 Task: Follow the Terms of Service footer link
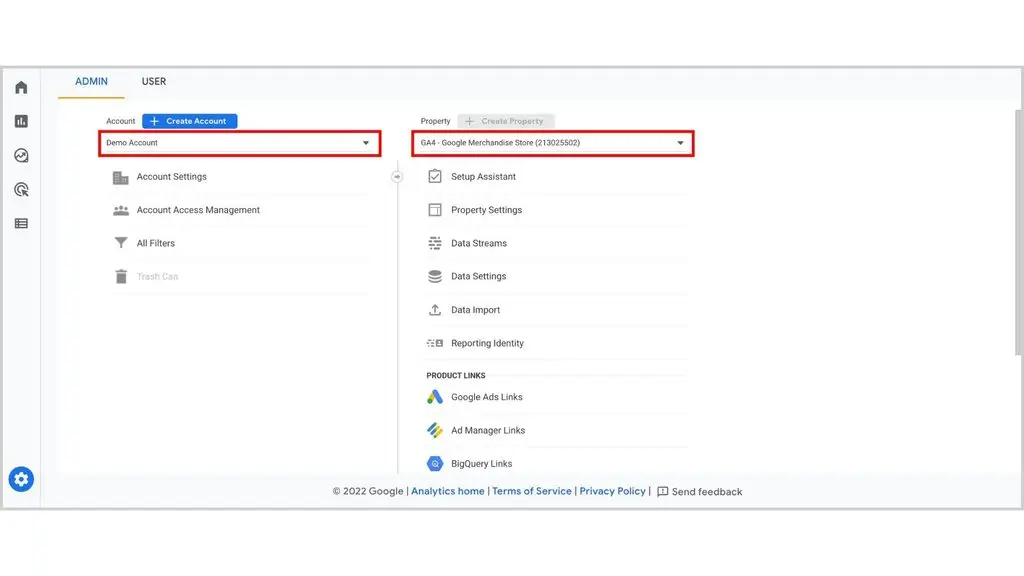pos(532,491)
